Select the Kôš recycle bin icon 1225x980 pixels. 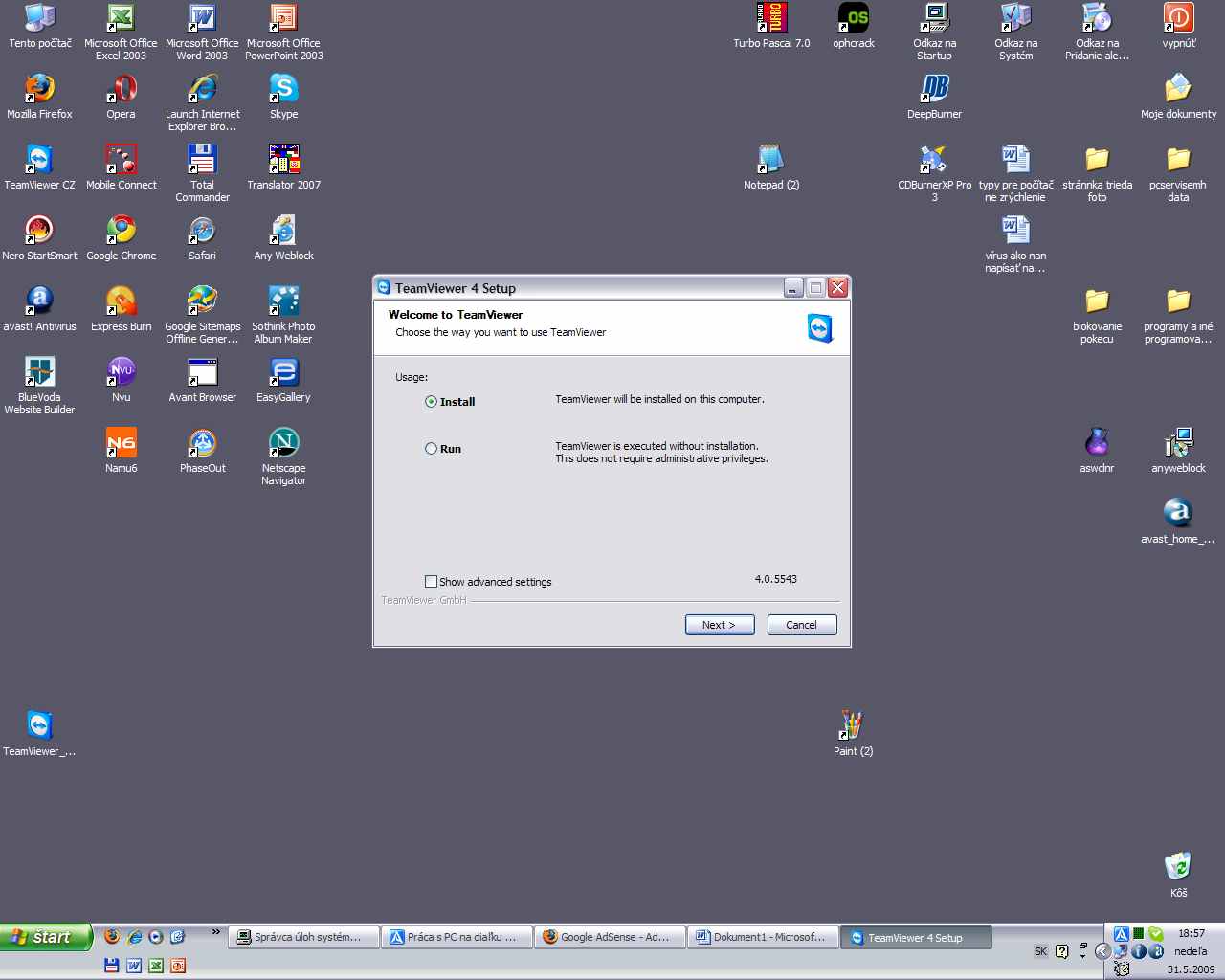(x=1178, y=876)
